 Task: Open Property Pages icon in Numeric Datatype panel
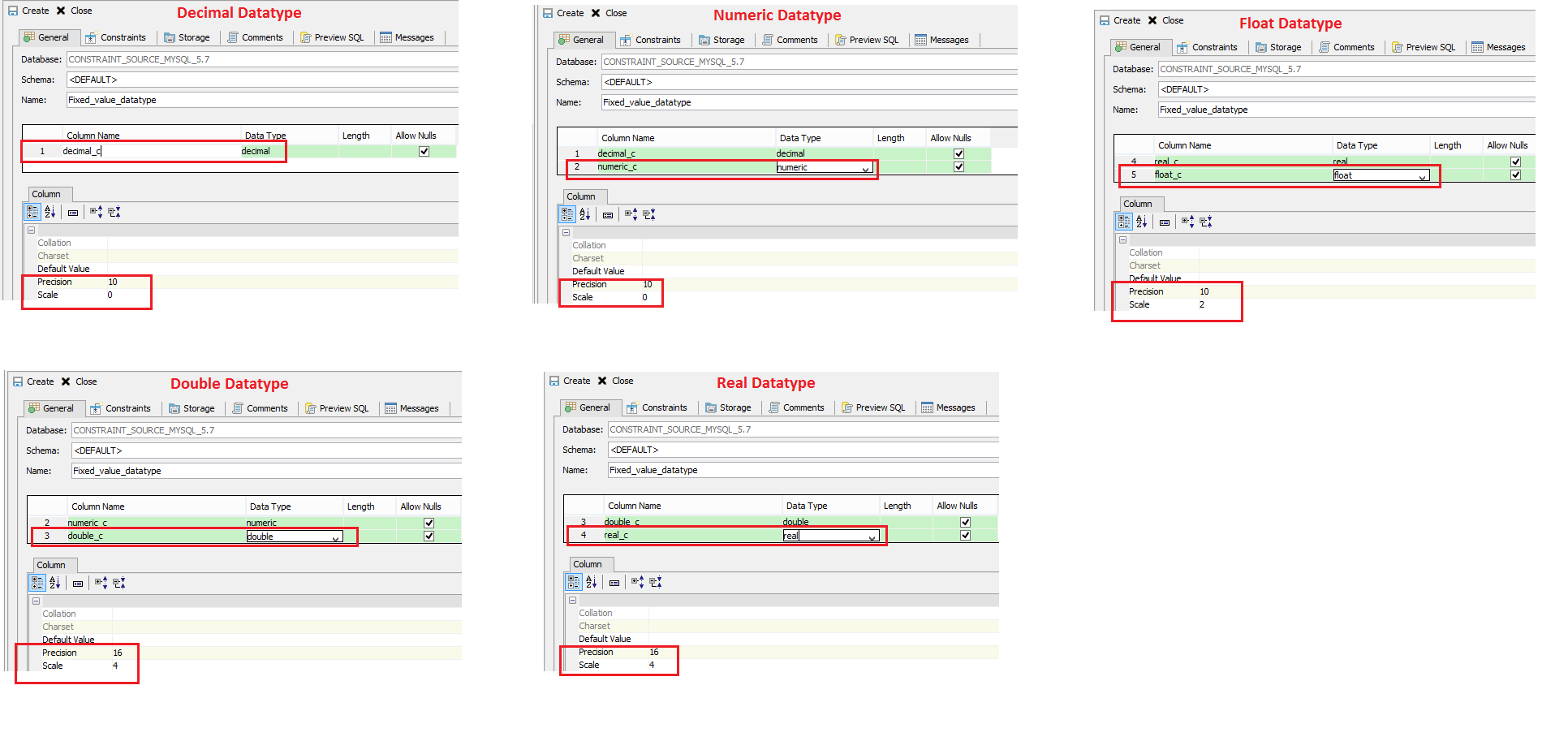click(x=608, y=215)
